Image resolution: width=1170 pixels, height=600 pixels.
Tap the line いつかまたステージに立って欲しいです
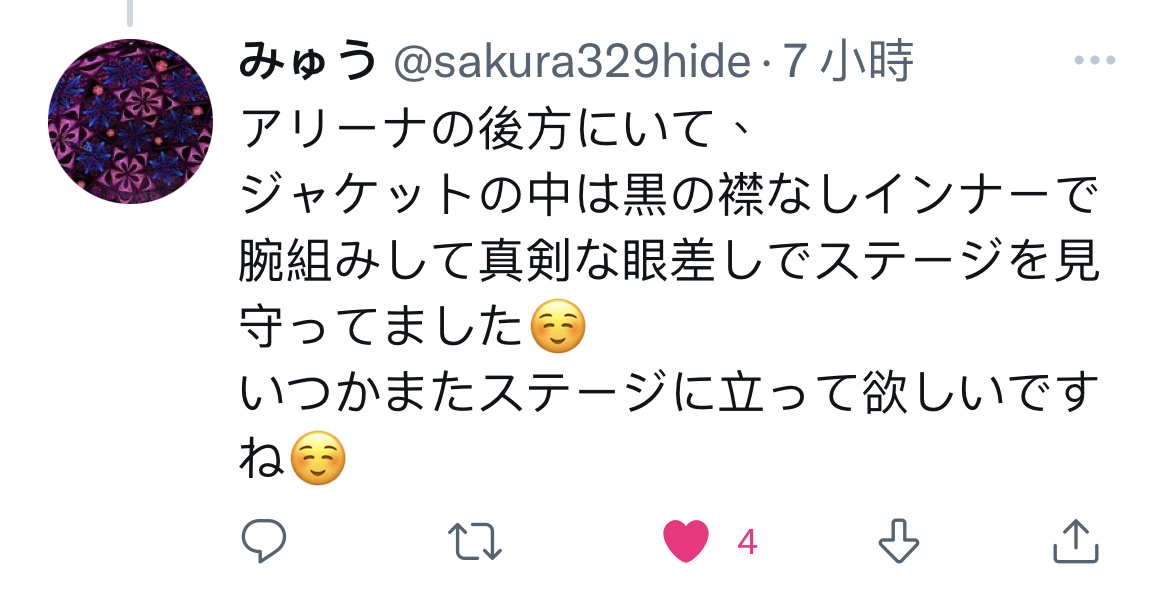coord(669,393)
